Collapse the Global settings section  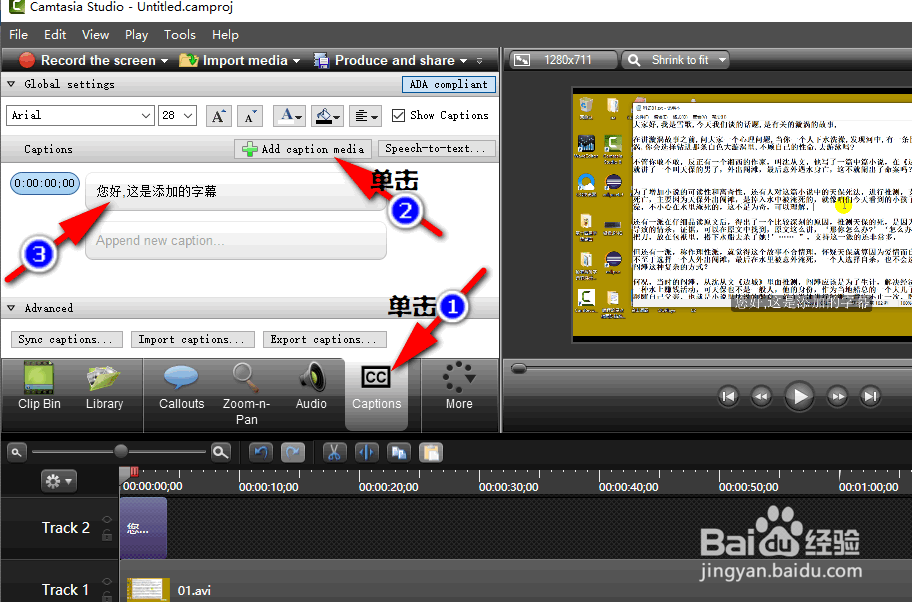(x=11, y=84)
